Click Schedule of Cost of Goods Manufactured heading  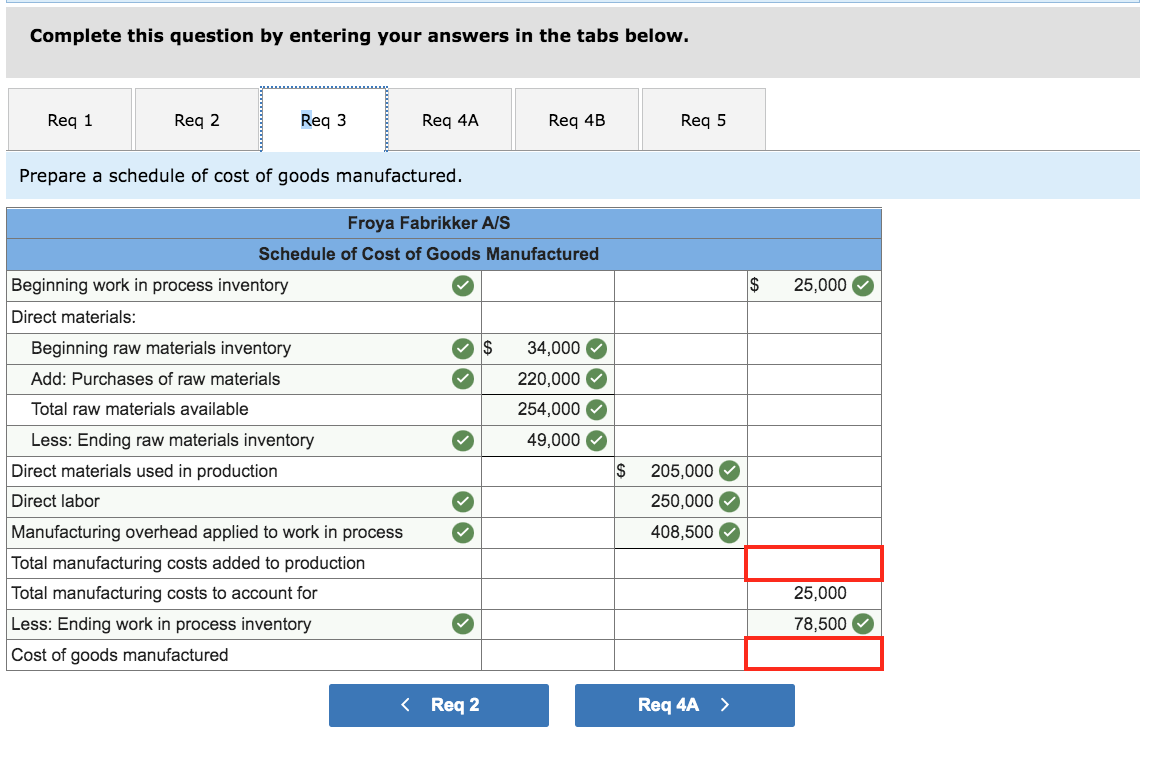point(428,254)
